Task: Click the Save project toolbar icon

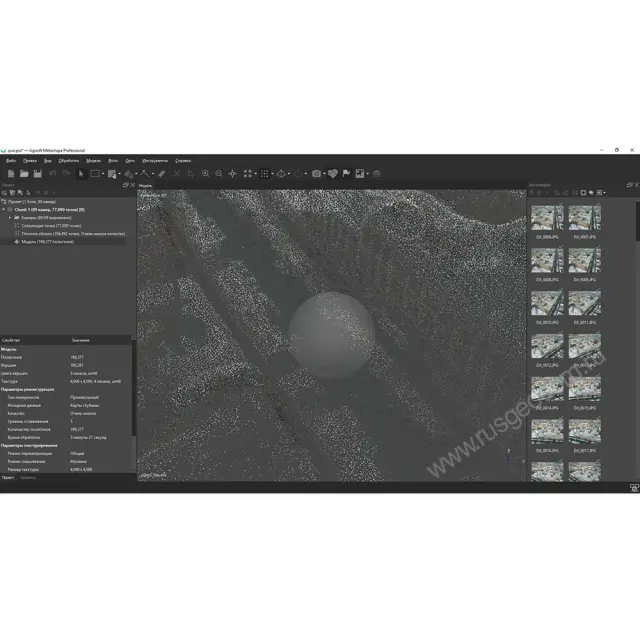Action: [37, 173]
